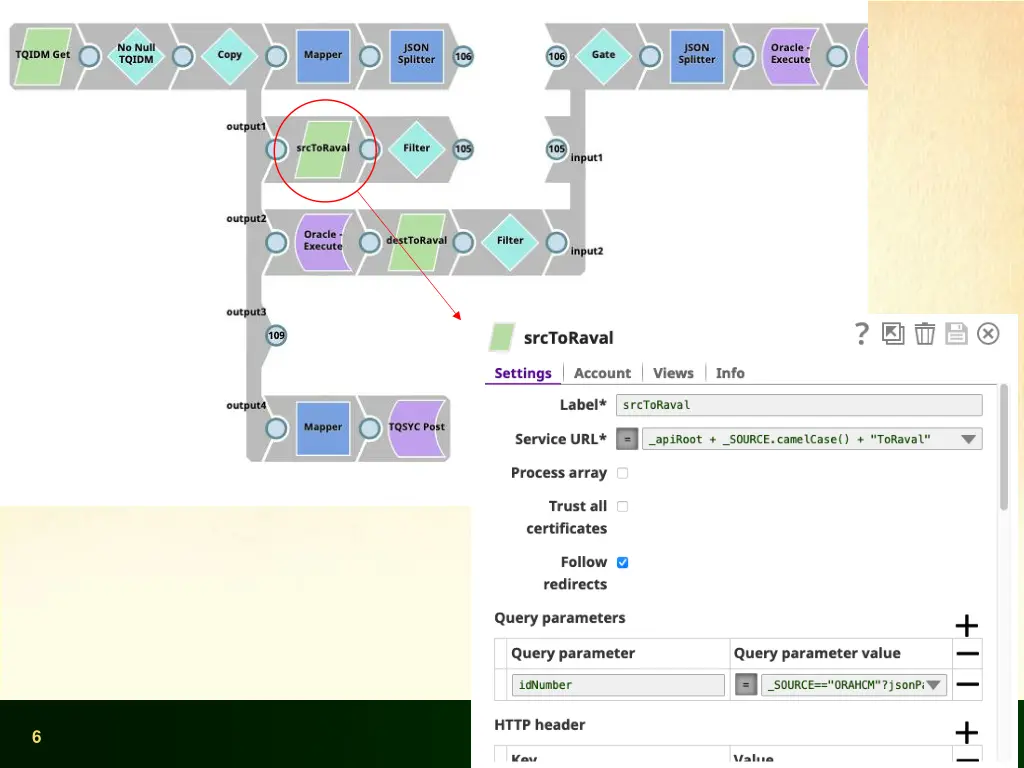Open the Views tab

coord(673,373)
